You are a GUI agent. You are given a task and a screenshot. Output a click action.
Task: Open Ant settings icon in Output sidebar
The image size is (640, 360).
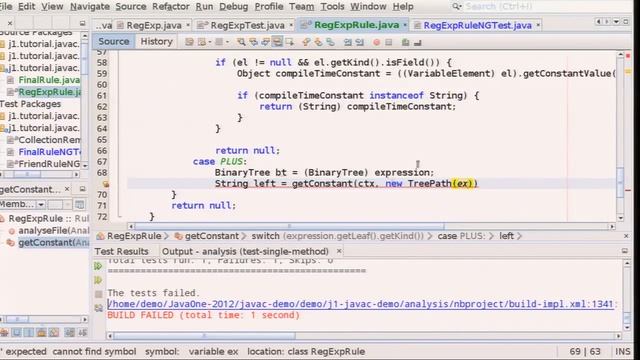(x=98, y=308)
